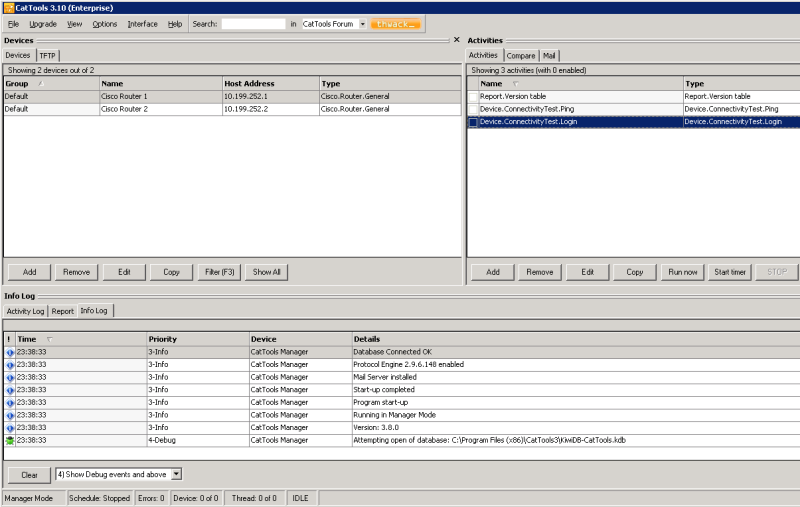800x507 pixels.
Task: Click into the Search input field
Action: coord(254,24)
